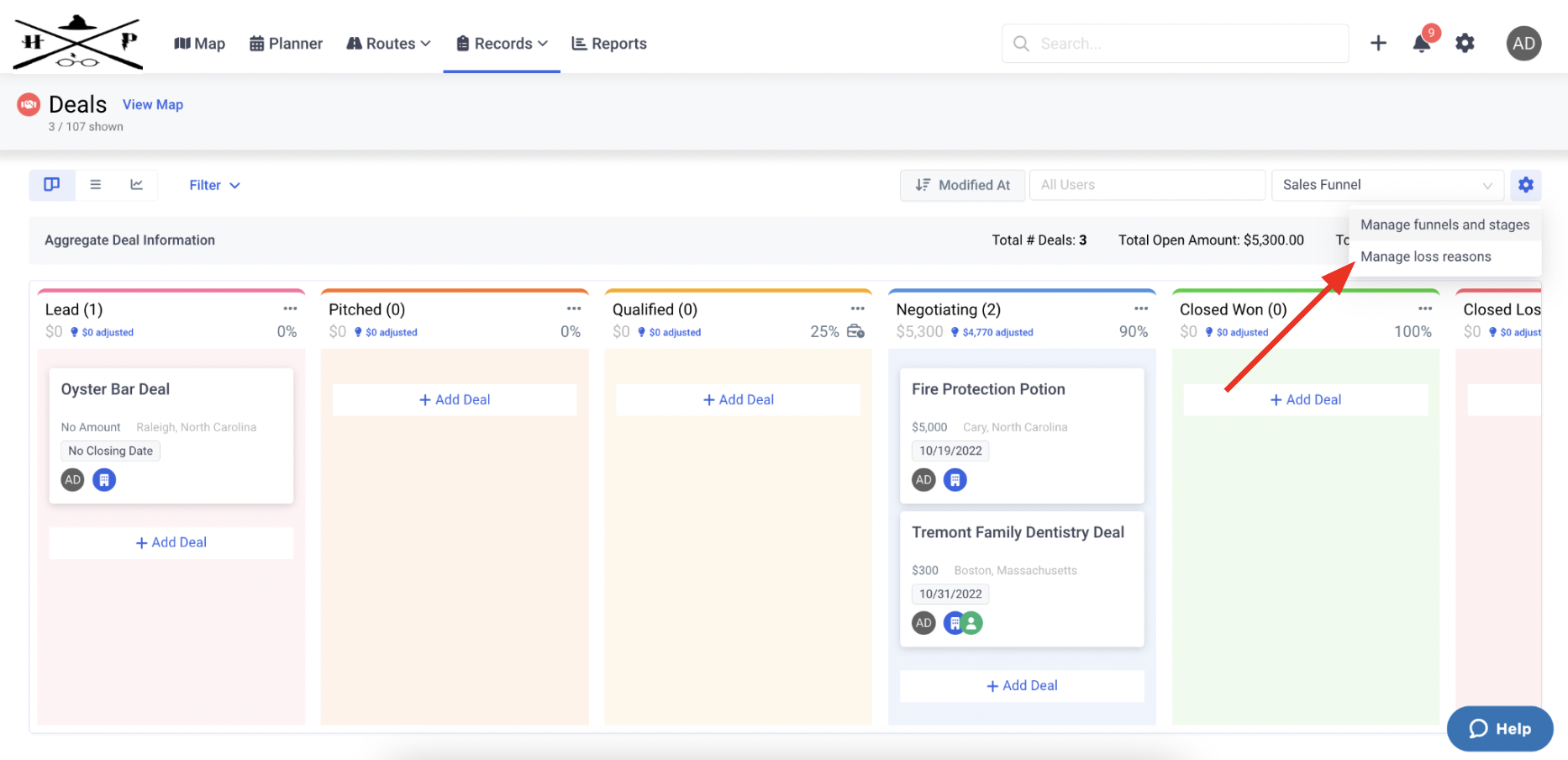Click the Closed Won (0) column title
Image resolution: width=1568 pixels, height=760 pixels.
click(1234, 309)
